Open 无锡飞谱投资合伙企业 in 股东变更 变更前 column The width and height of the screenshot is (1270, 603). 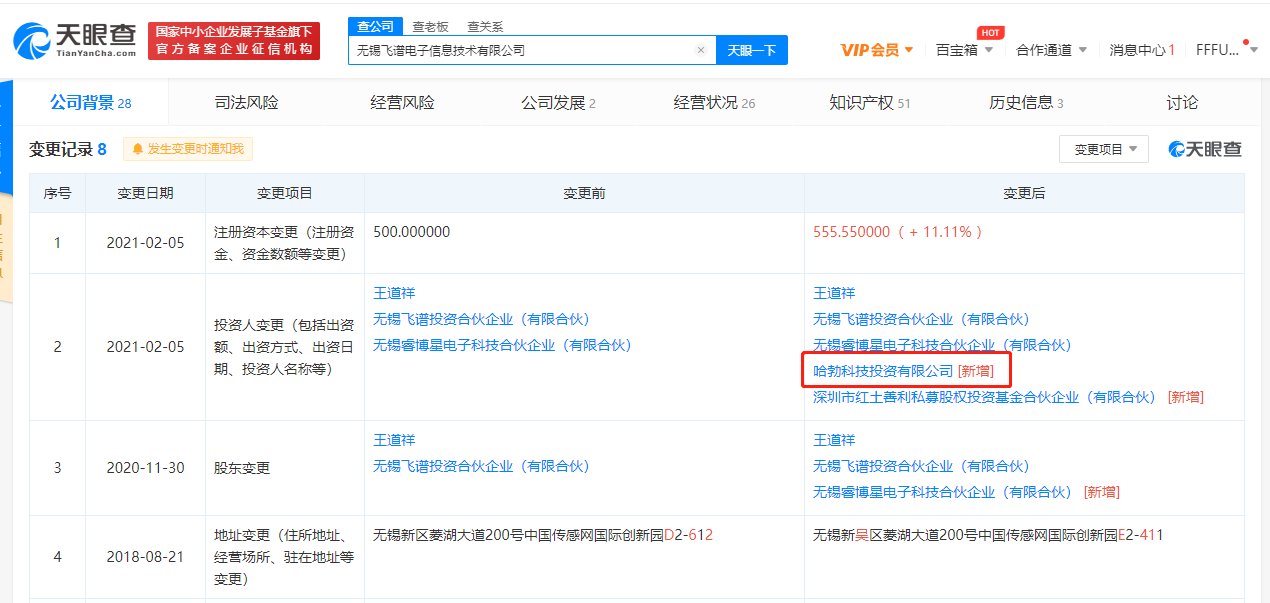click(x=481, y=466)
